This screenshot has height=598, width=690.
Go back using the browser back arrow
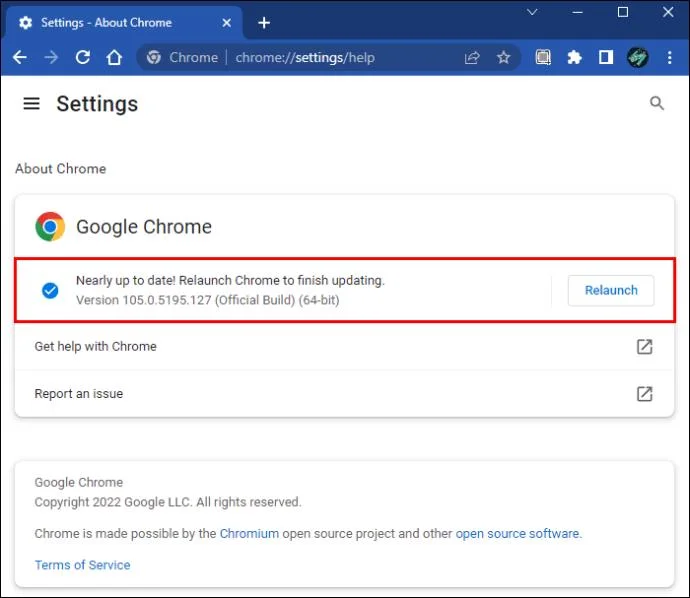pyautogui.click(x=19, y=57)
